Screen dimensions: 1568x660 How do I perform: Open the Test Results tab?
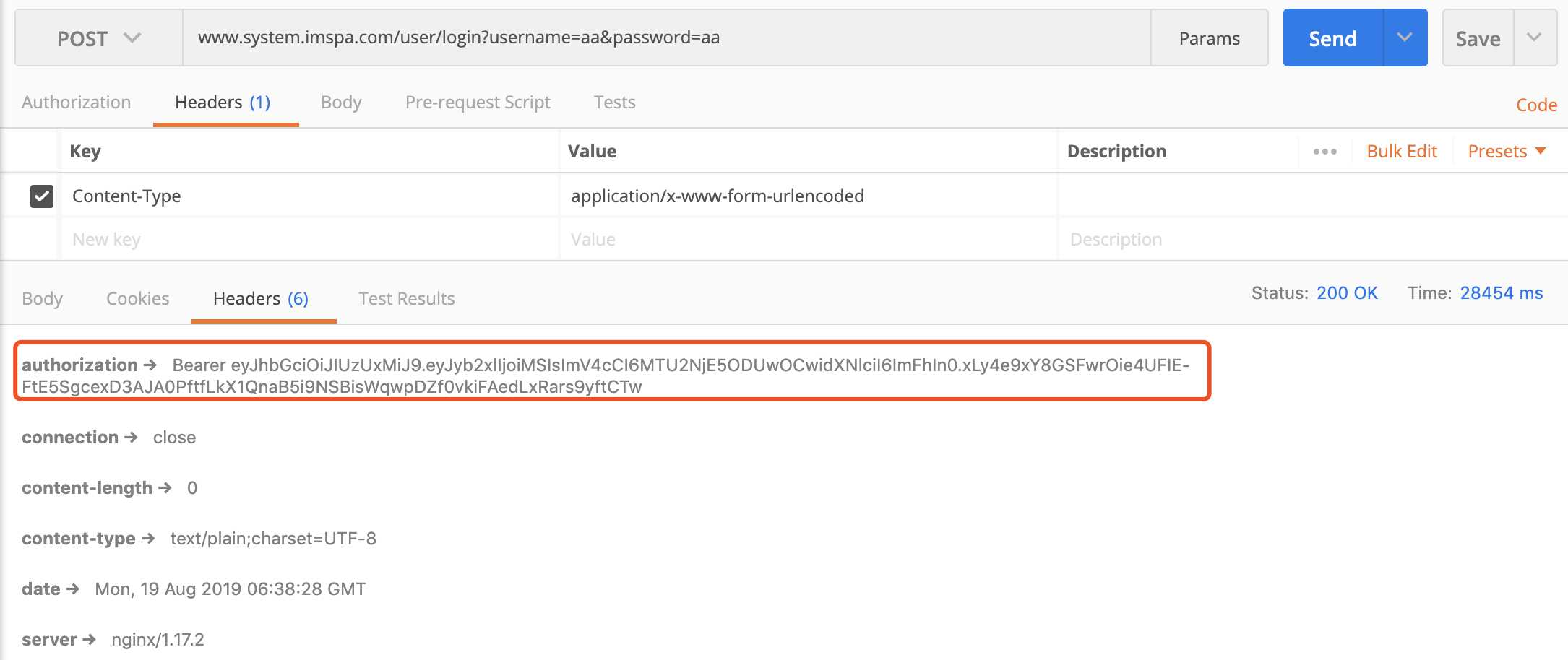point(407,299)
